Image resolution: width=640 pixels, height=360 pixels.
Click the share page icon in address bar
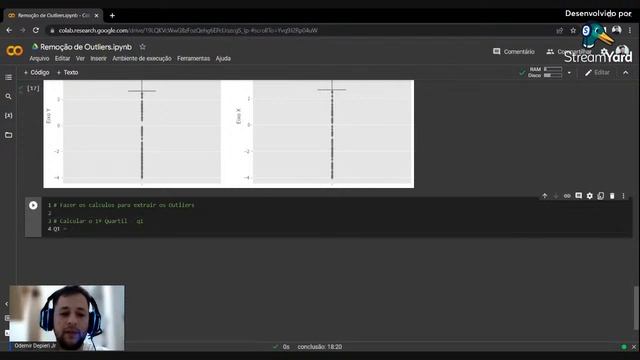[x=560, y=30]
